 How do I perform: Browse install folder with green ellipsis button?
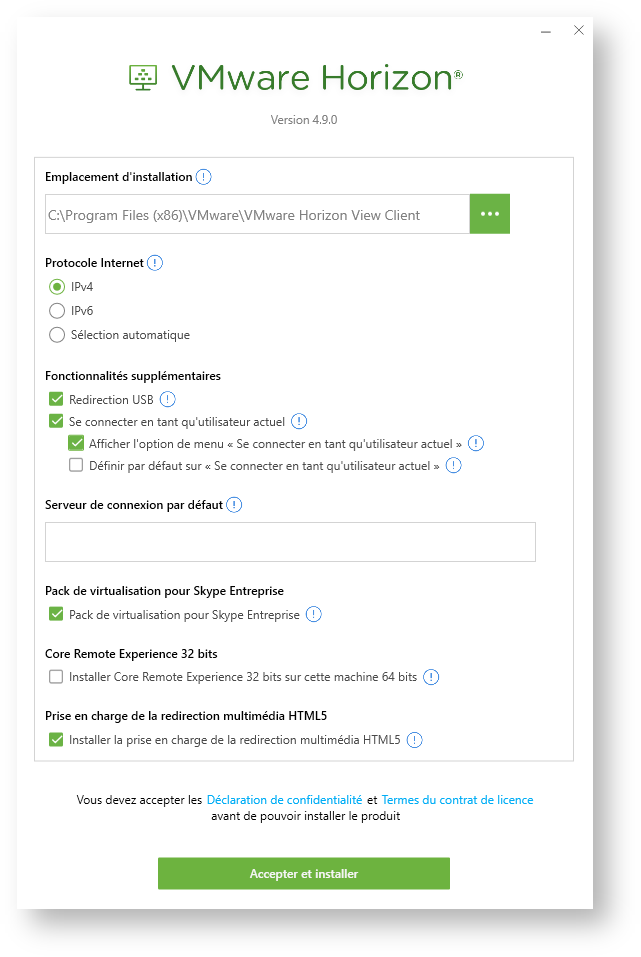(490, 214)
